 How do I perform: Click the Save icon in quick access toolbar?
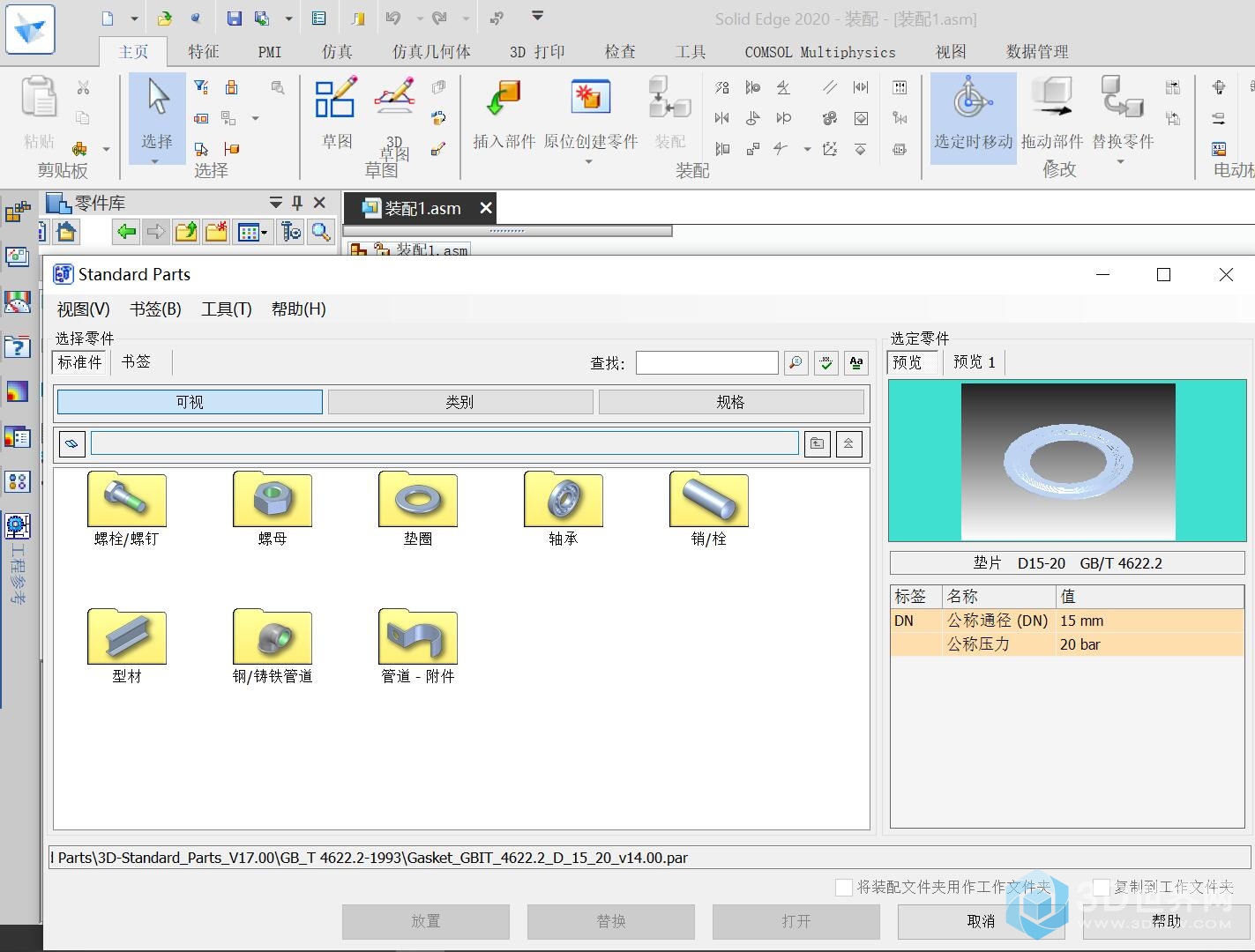click(234, 19)
